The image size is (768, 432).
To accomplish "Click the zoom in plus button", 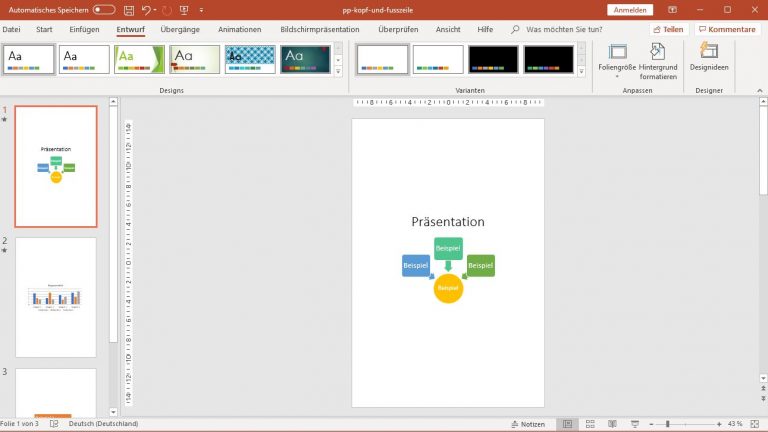I will [719, 424].
